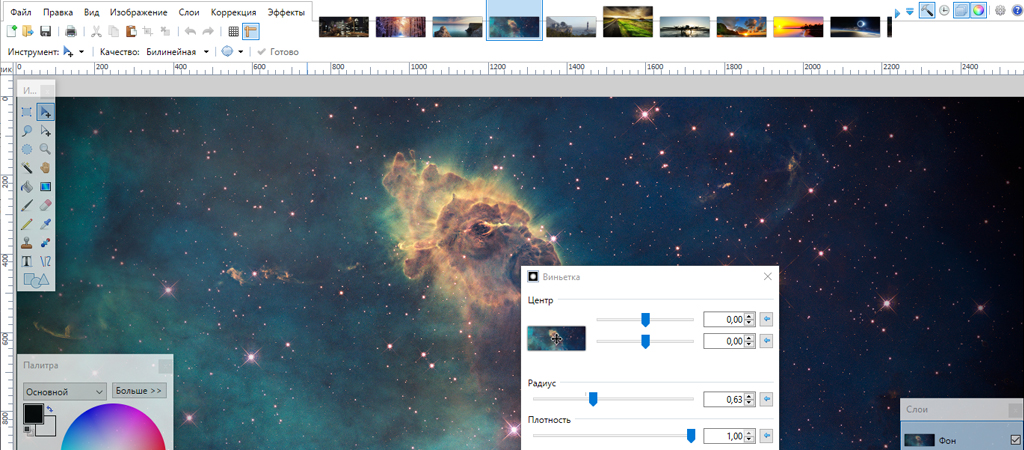Select the Pencil tool
The height and width of the screenshot is (450, 1024).
(x=27, y=224)
